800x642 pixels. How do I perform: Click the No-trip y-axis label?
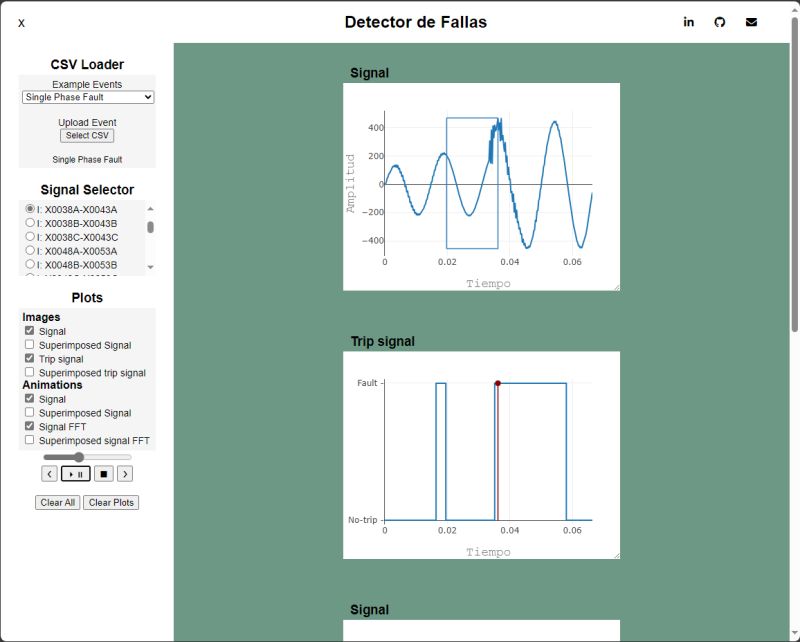click(x=363, y=520)
